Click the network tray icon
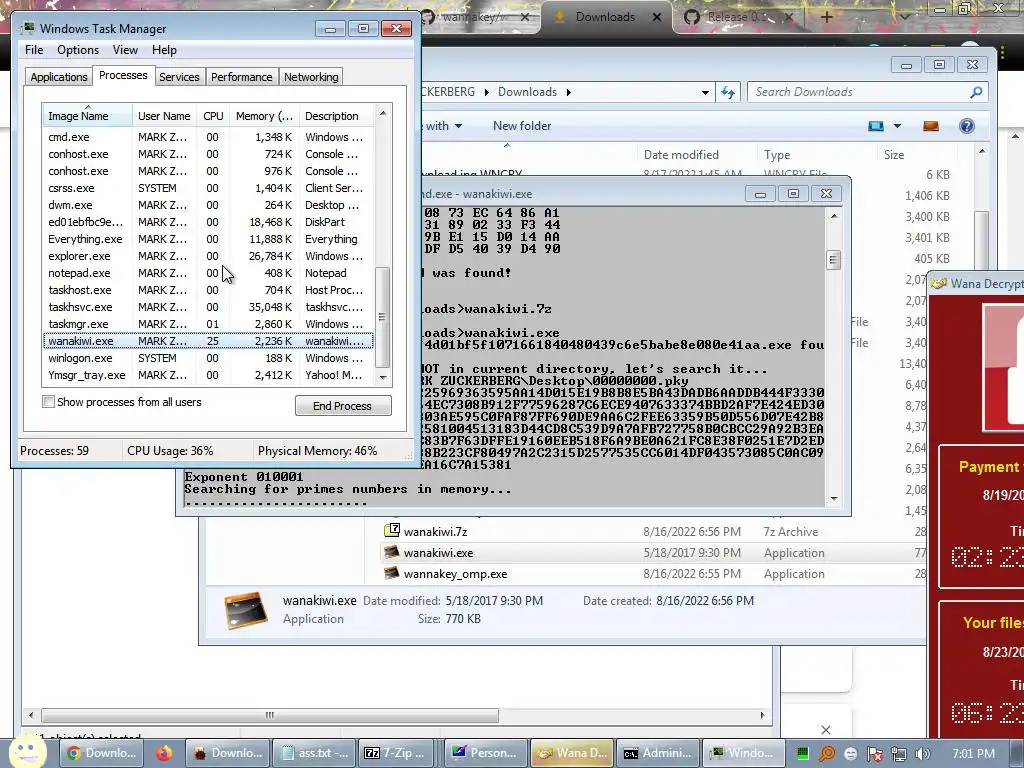The image size is (1024, 768). tap(899, 754)
